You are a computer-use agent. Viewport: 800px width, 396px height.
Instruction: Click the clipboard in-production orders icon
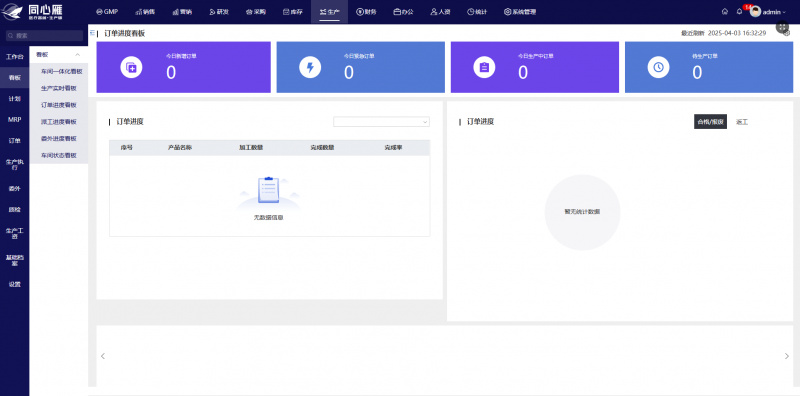pyautogui.click(x=484, y=67)
